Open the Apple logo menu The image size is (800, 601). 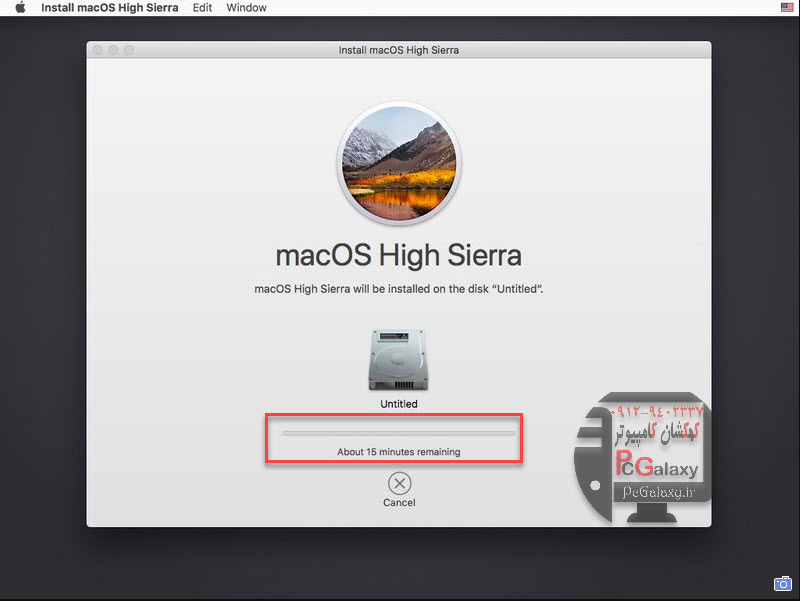point(19,8)
